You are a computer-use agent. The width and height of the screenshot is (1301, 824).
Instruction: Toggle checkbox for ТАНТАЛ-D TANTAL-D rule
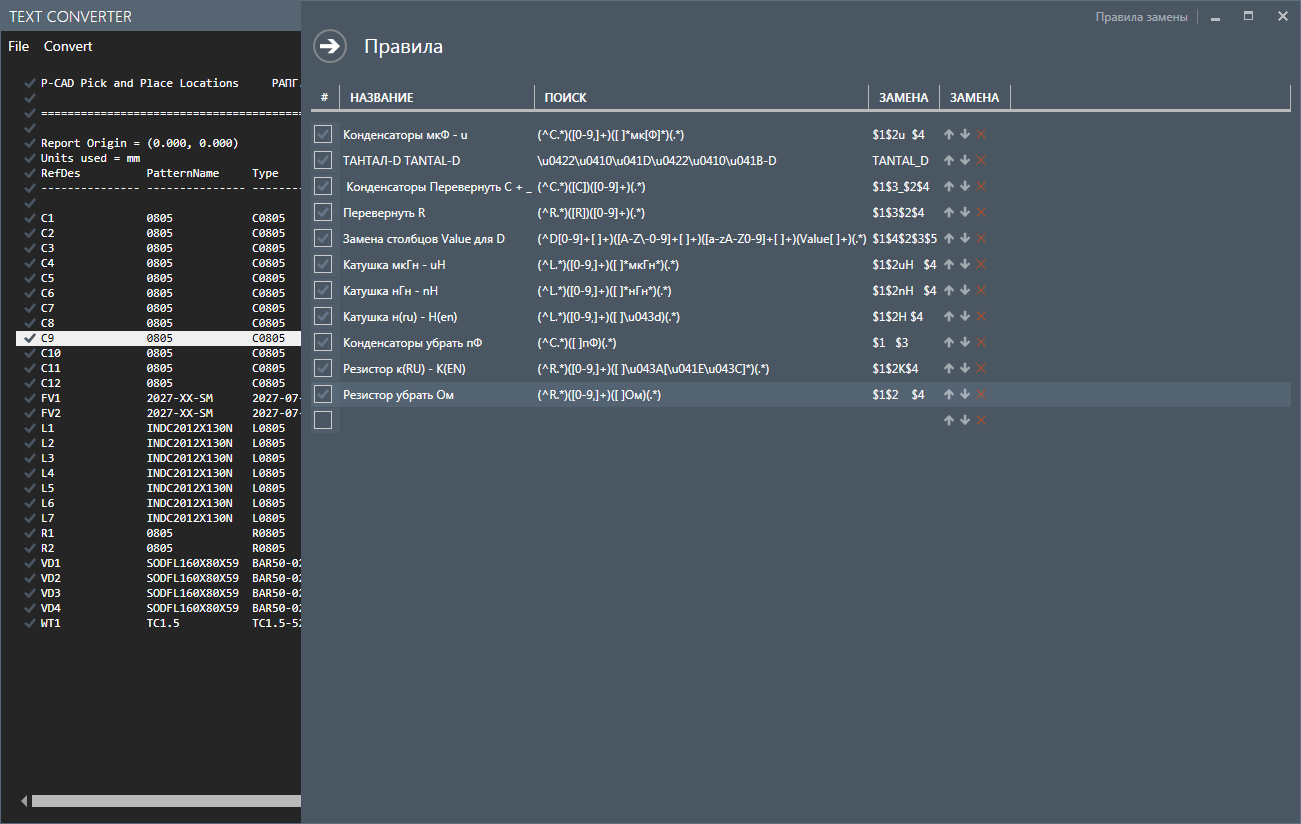coord(323,160)
